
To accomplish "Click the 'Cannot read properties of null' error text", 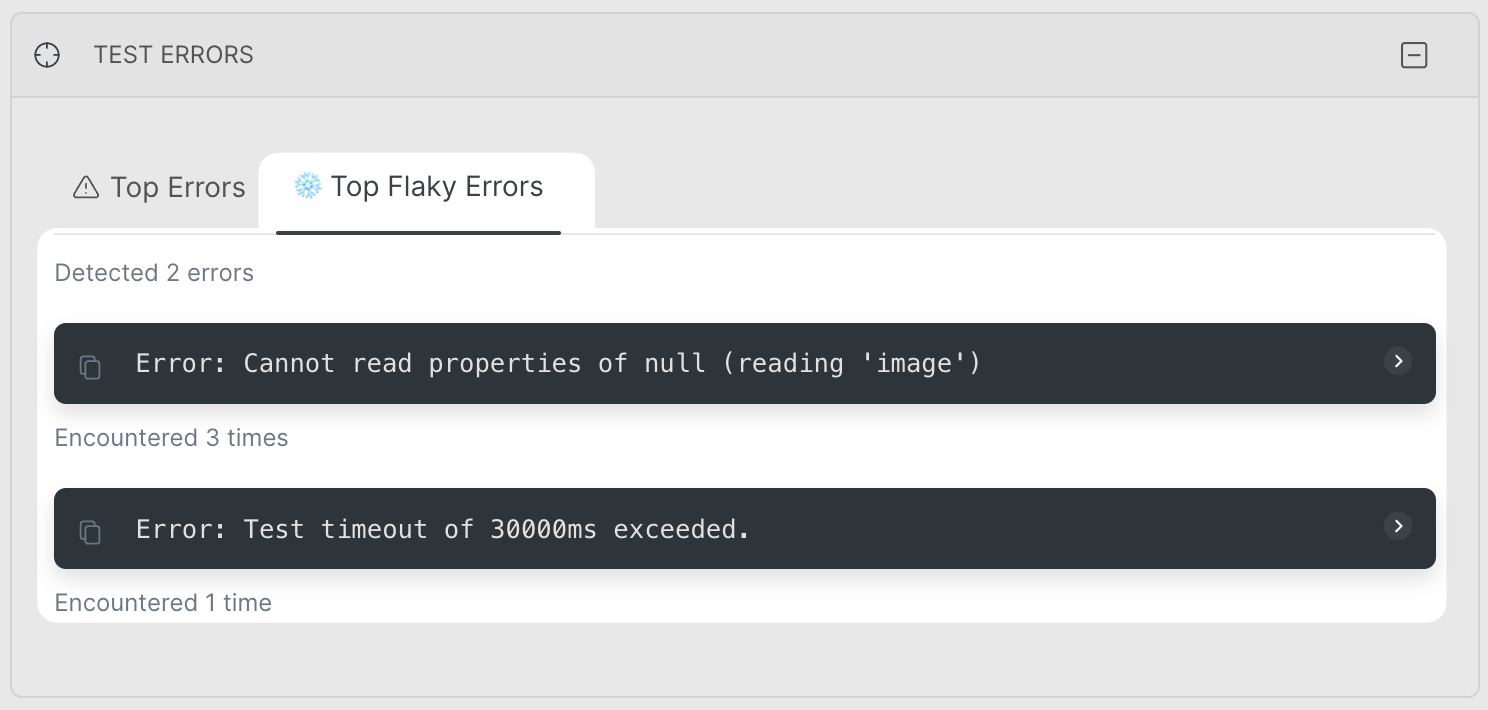I will coord(558,363).
